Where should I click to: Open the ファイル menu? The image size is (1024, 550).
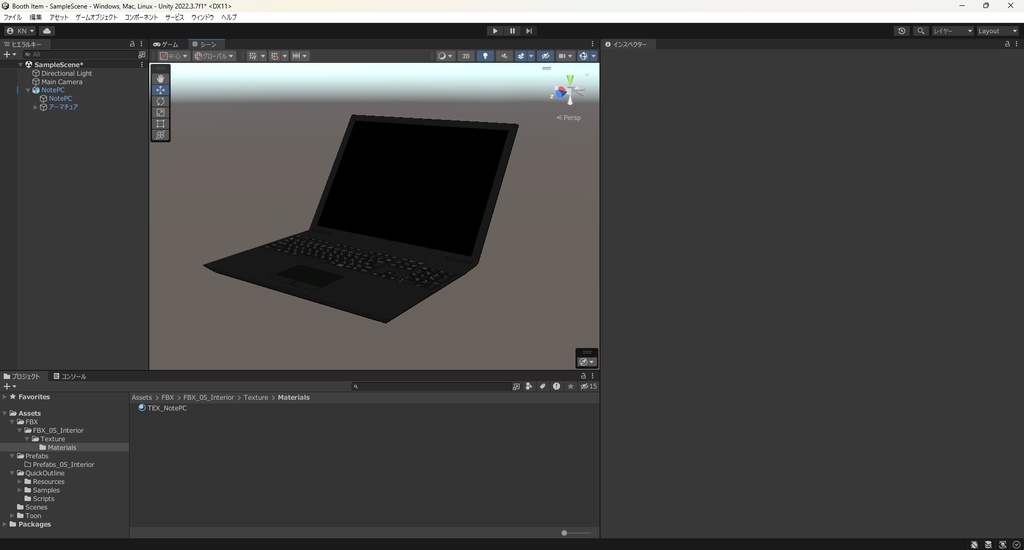[x=12, y=17]
